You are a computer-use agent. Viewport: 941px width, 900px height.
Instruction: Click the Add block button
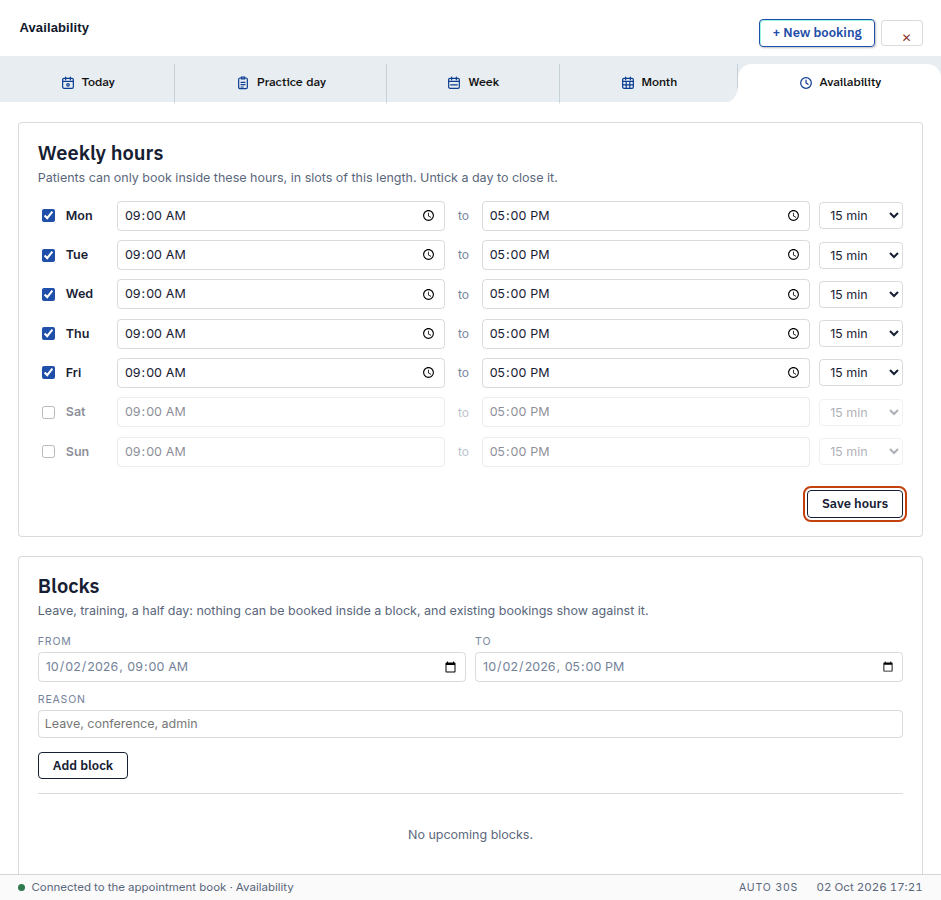pyautogui.click(x=83, y=766)
